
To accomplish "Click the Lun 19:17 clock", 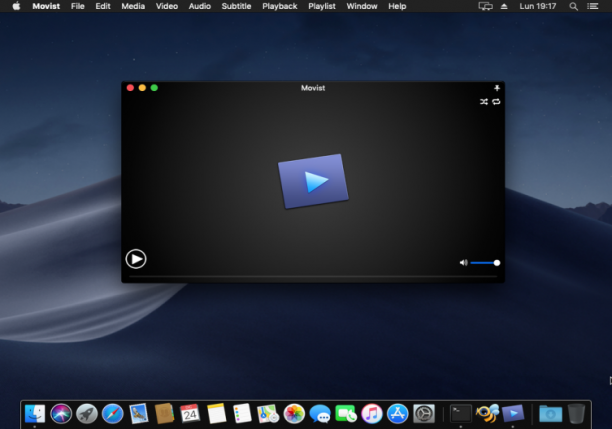I will (537, 6).
